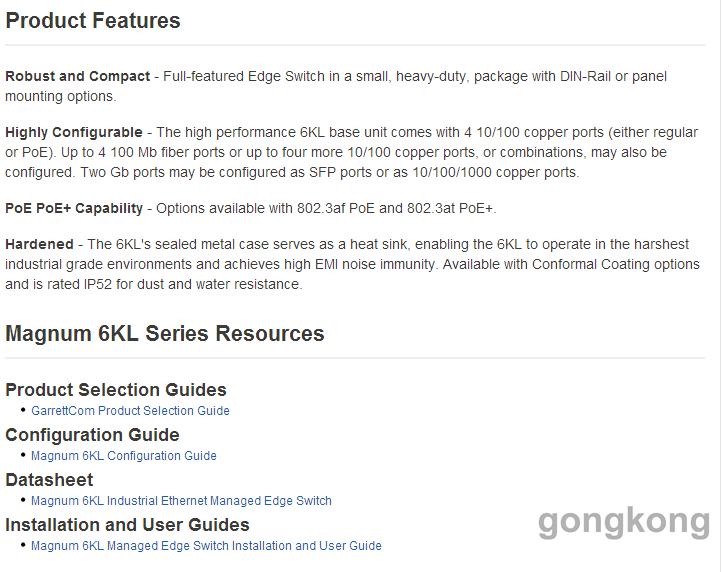
Task: Click the bullet beside the Installation and User Guide link
Action: [23, 544]
